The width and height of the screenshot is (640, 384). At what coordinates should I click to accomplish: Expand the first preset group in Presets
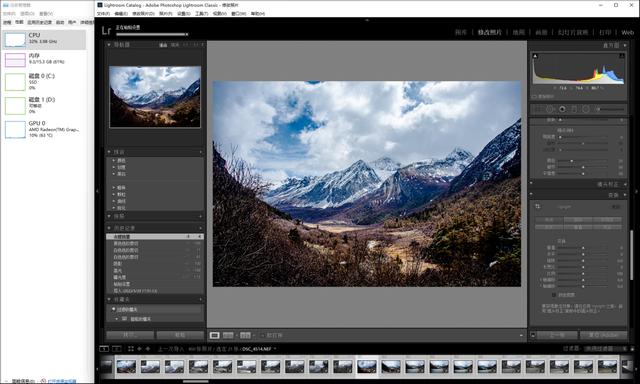(113, 160)
